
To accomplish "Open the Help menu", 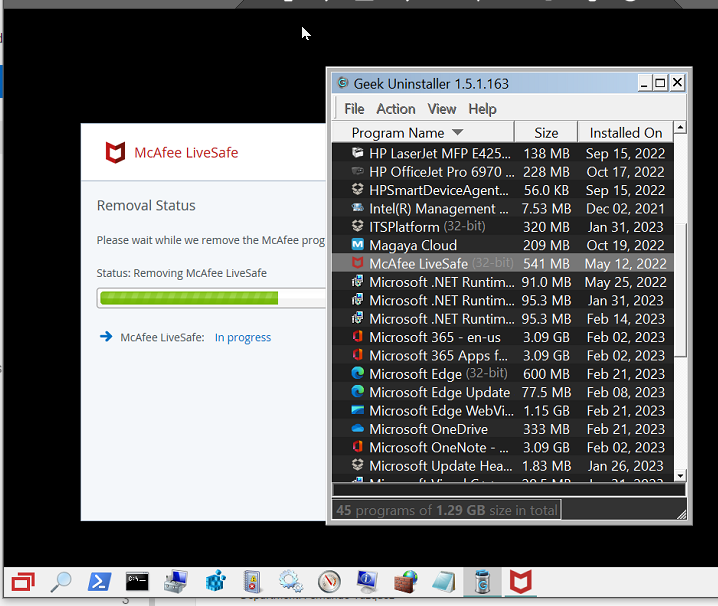I will pos(482,109).
